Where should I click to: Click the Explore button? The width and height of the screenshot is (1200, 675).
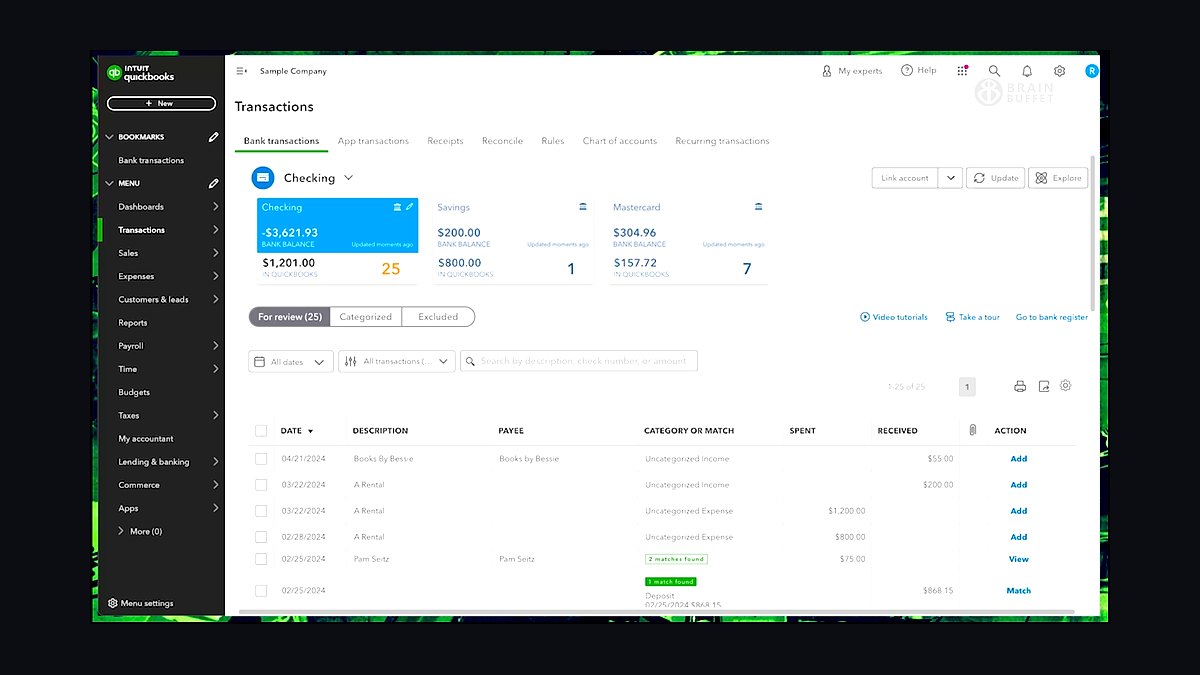coord(1058,178)
